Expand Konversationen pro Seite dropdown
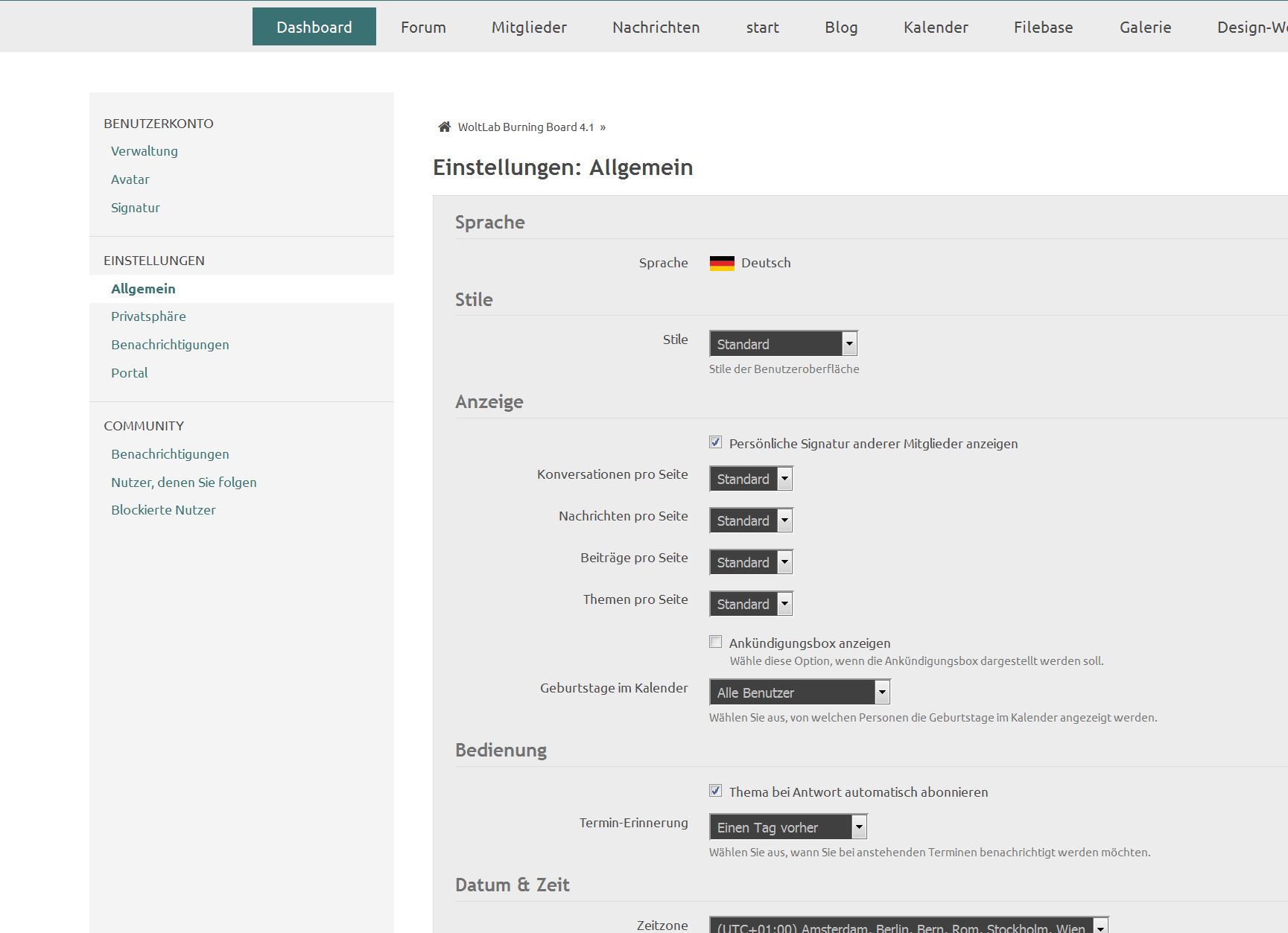The image size is (1288, 933). pyautogui.click(x=750, y=479)
